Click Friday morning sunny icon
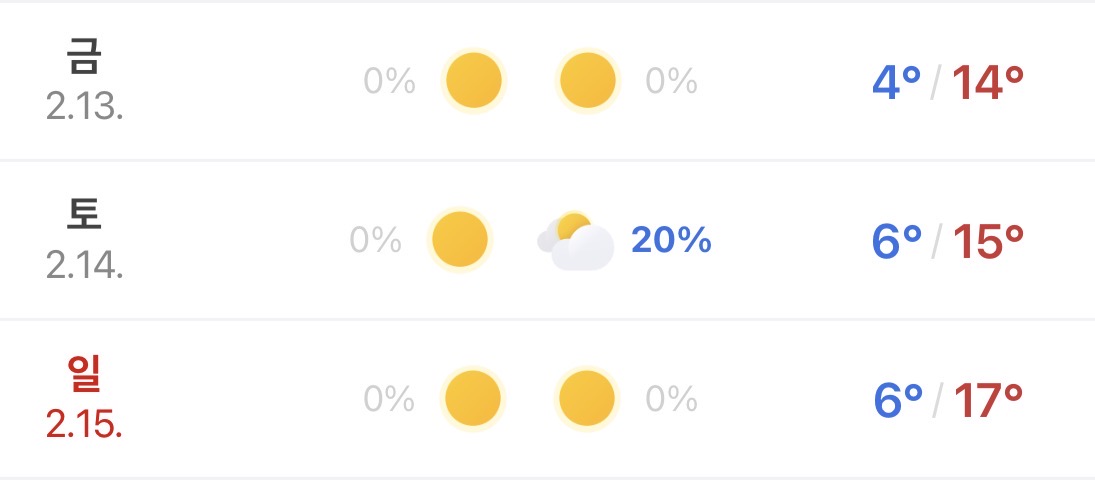Screen dimensions: 1095x481 coord(473,81)
